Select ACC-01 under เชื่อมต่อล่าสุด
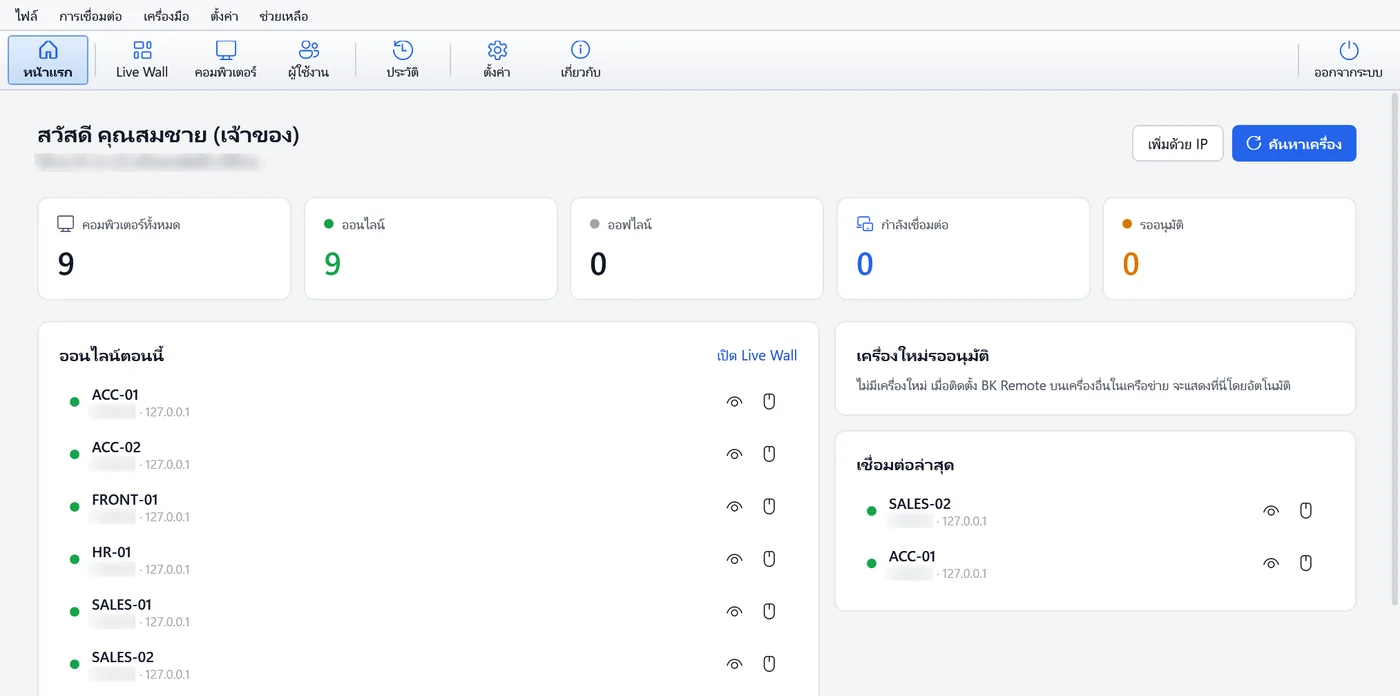Viewport: 1400px width, 696px height. pyautogui.click(x=1095, y=563)
